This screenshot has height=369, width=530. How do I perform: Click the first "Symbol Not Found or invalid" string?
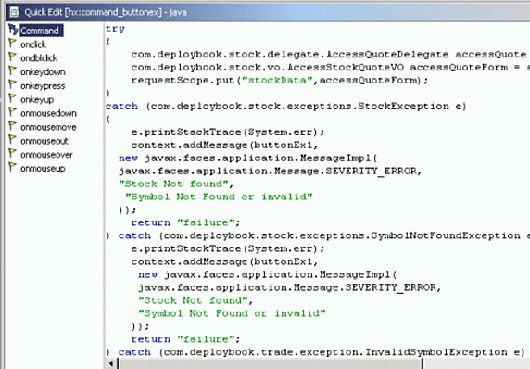(x=219, y=197)
